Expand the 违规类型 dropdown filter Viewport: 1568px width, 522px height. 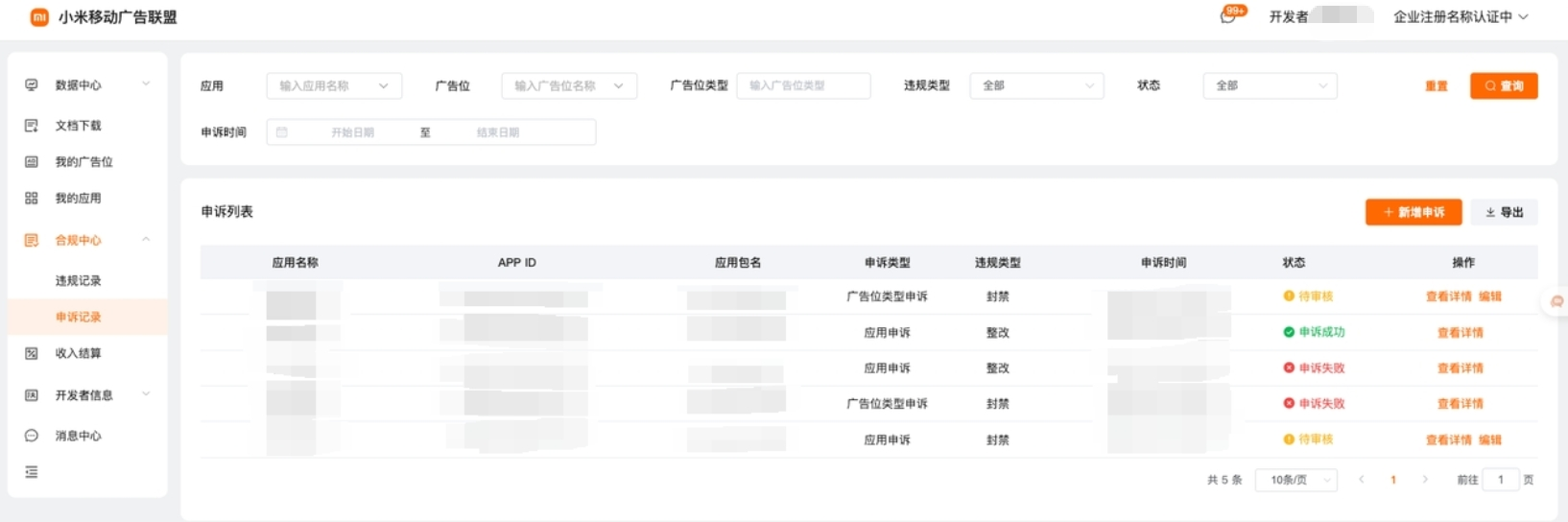tap(1036, 86)
